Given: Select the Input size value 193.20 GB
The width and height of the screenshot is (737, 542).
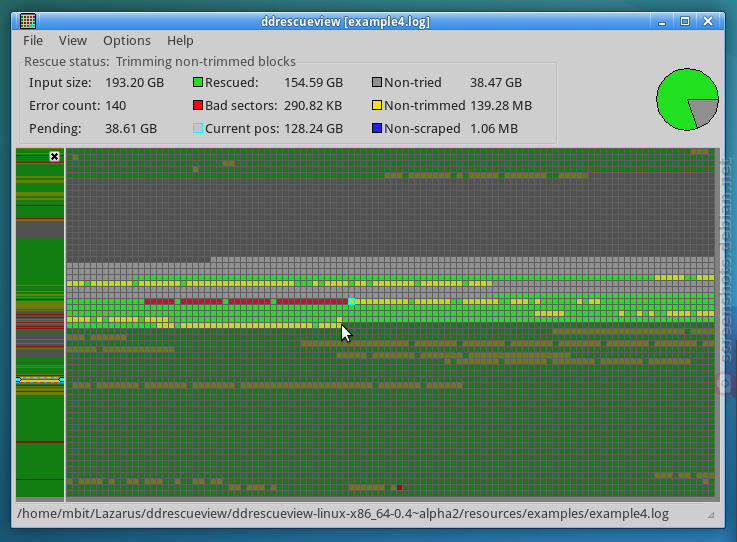Looking at the screenshot, I should [134, 83].
